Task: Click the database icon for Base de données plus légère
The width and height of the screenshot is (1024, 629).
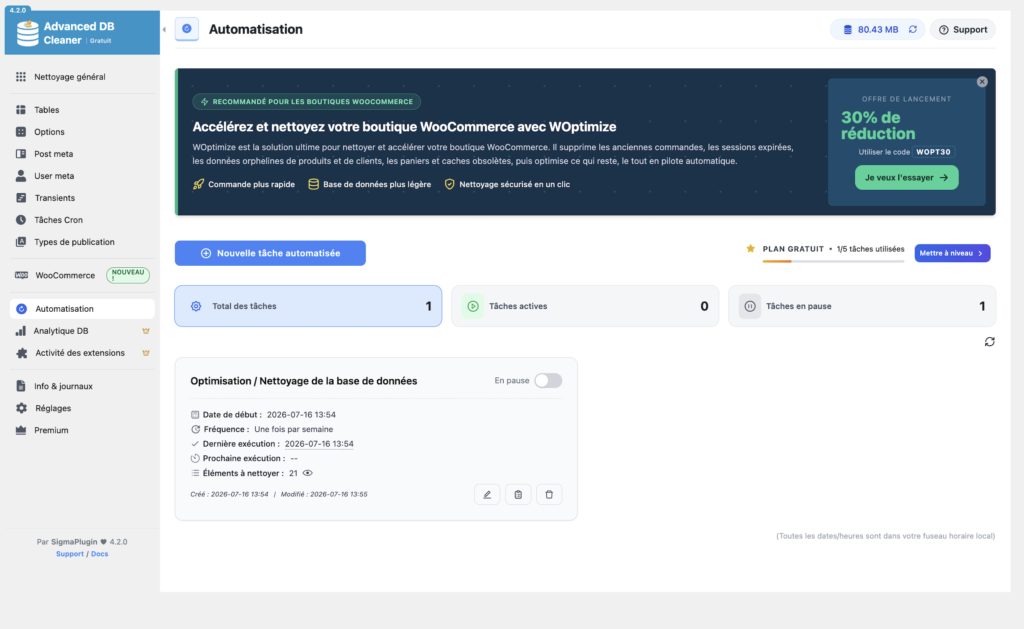Action: (x=313, y=184)
